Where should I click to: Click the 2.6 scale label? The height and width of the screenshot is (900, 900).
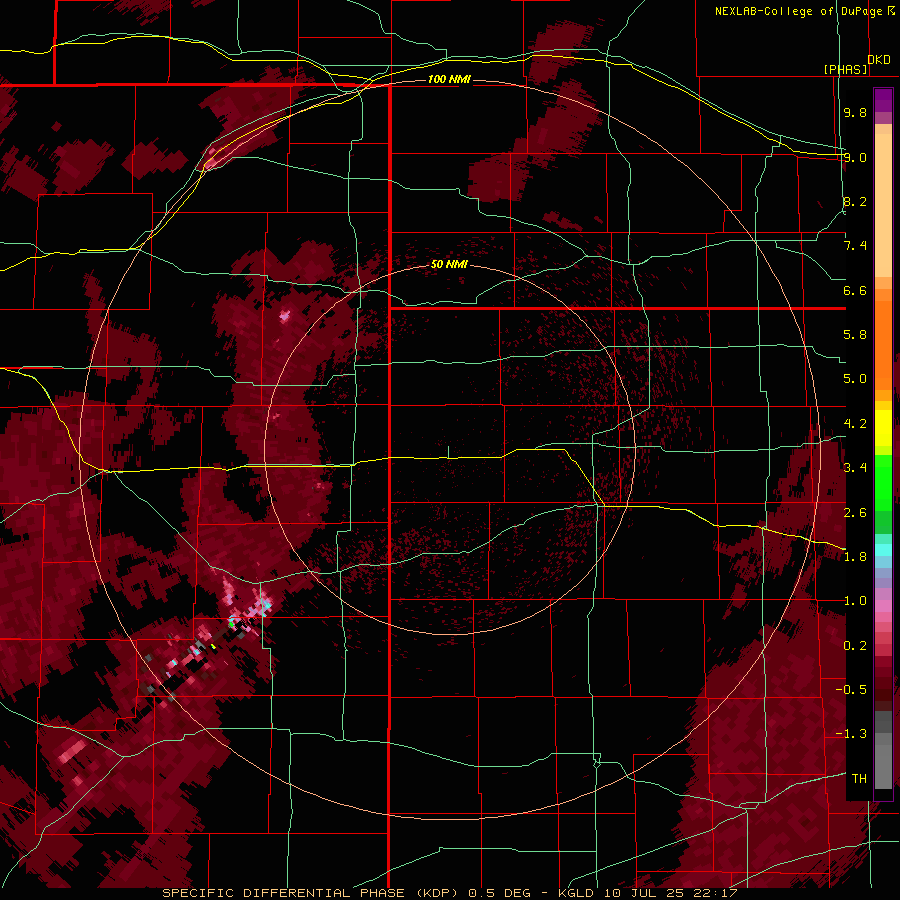855,513
